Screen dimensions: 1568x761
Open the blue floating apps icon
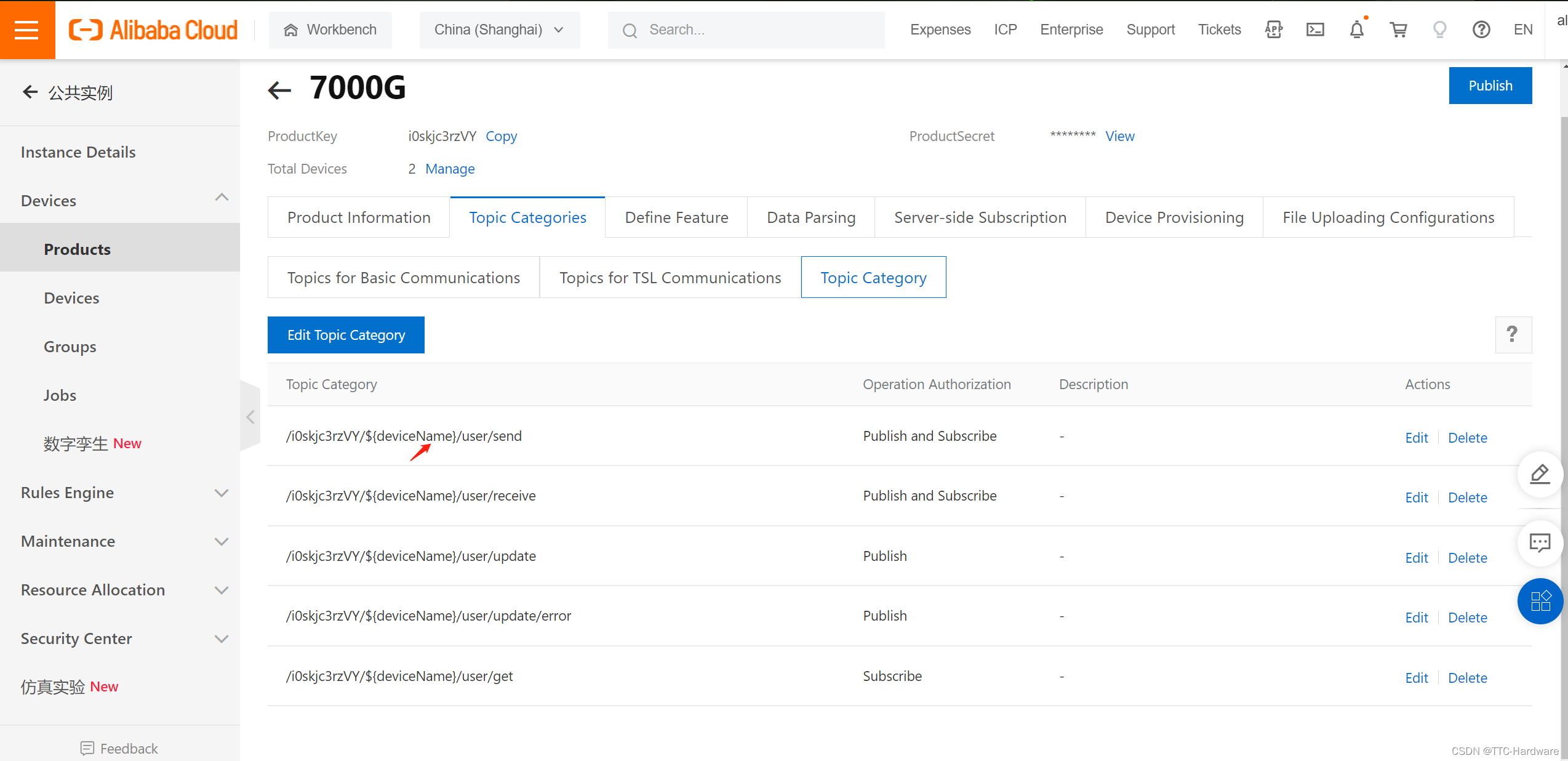click(1540, 601)
